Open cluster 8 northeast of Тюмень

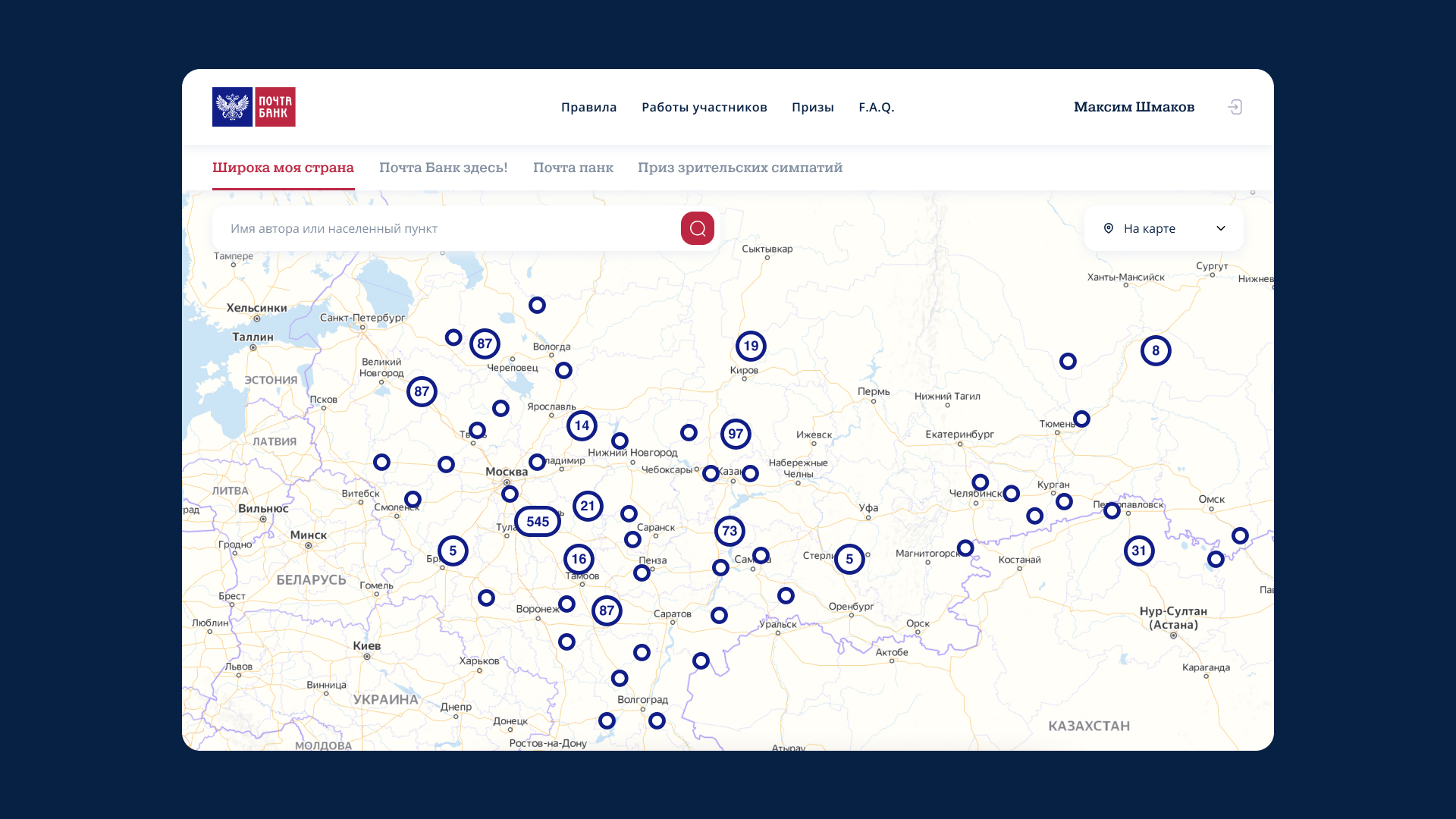(x=1156, y=351)
